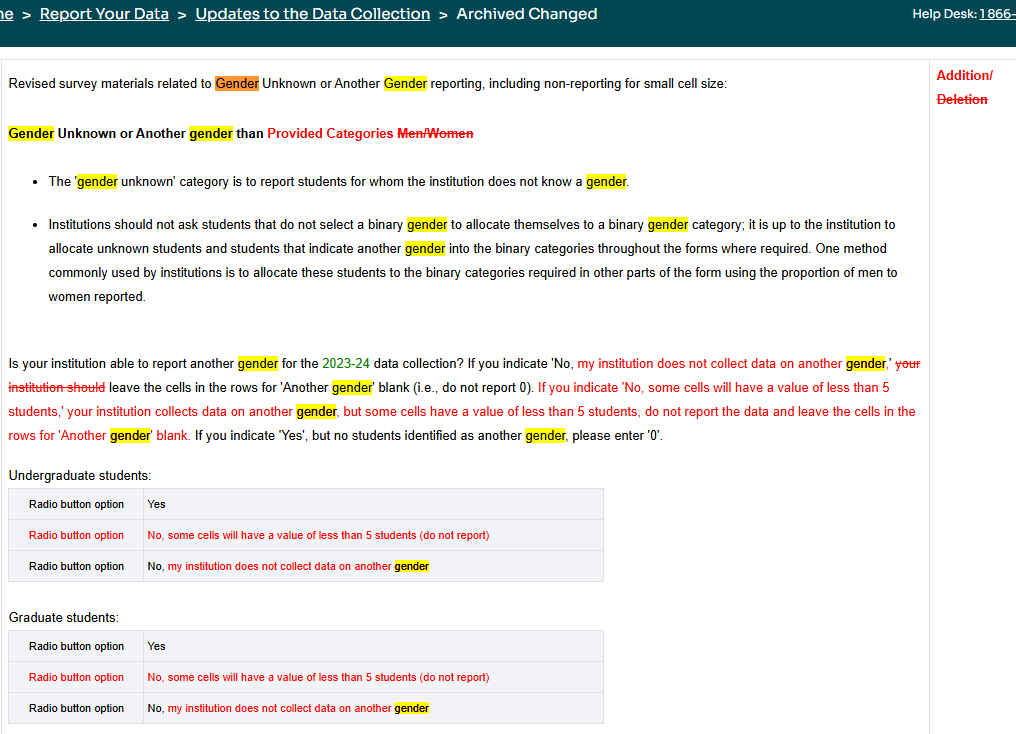Image resolution: width=1016 pixels, height=734 pixels.
Task: Open the Report Your Data breadcrumb link
Action: [x=104, y=14]
